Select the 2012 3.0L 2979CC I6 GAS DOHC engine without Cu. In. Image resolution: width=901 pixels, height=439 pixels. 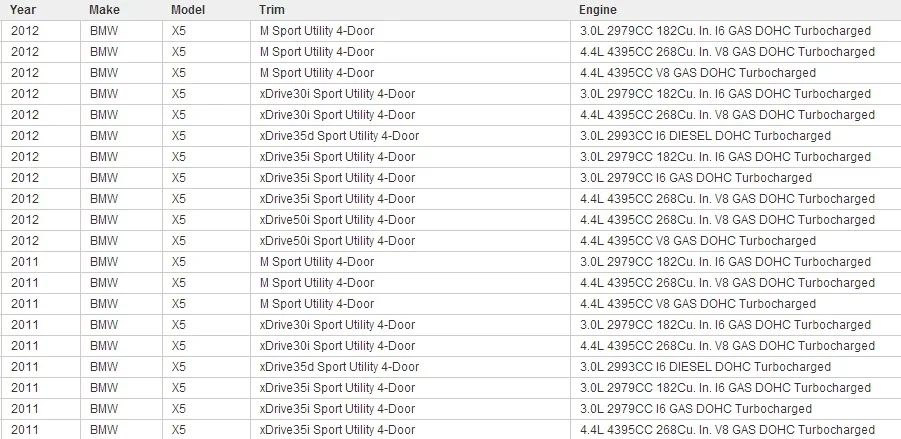[x=736, y=178]
